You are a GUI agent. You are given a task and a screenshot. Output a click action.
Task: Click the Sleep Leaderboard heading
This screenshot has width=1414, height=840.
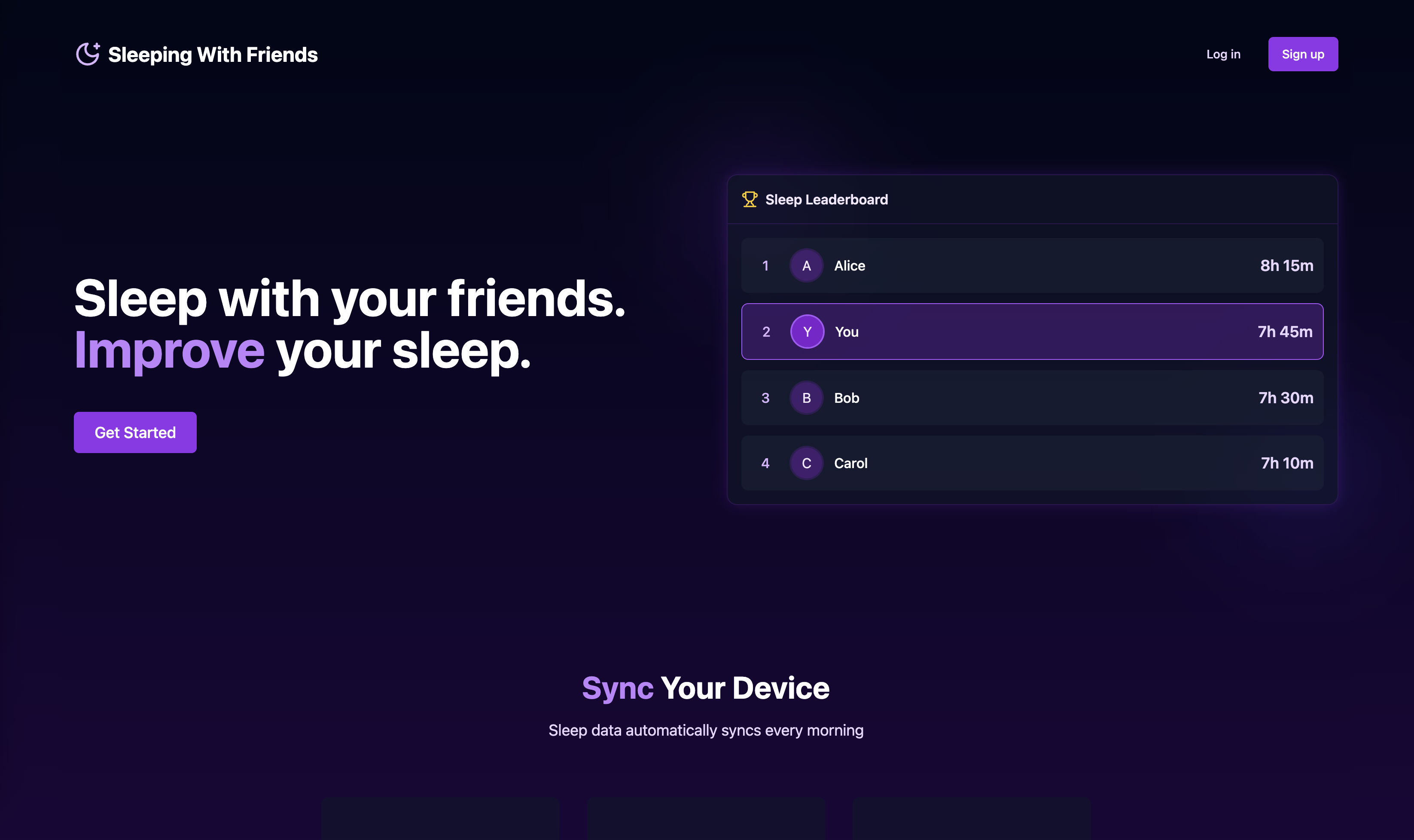(826, 199)
